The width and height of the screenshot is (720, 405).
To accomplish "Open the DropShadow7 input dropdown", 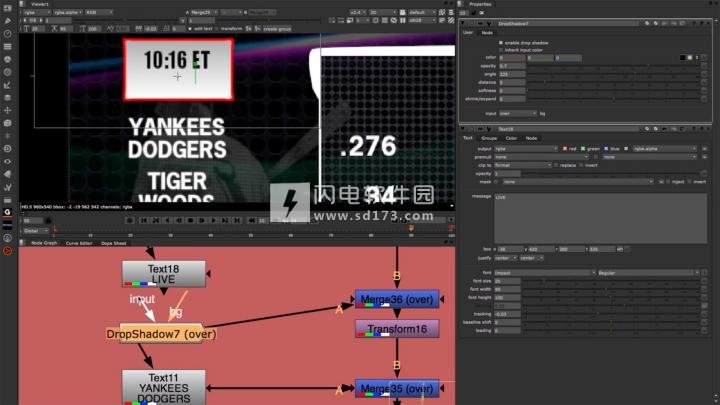I will click(518, 113).
